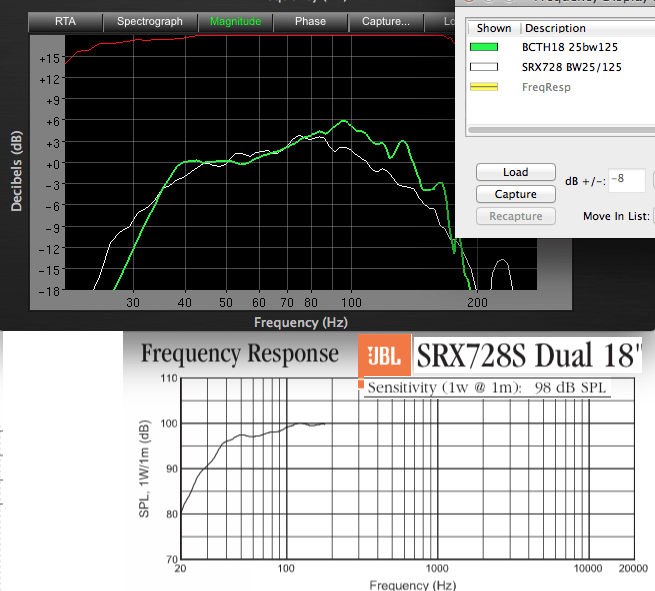Click the Description column header
Viewport: 655px width, 591px height.
588,28
